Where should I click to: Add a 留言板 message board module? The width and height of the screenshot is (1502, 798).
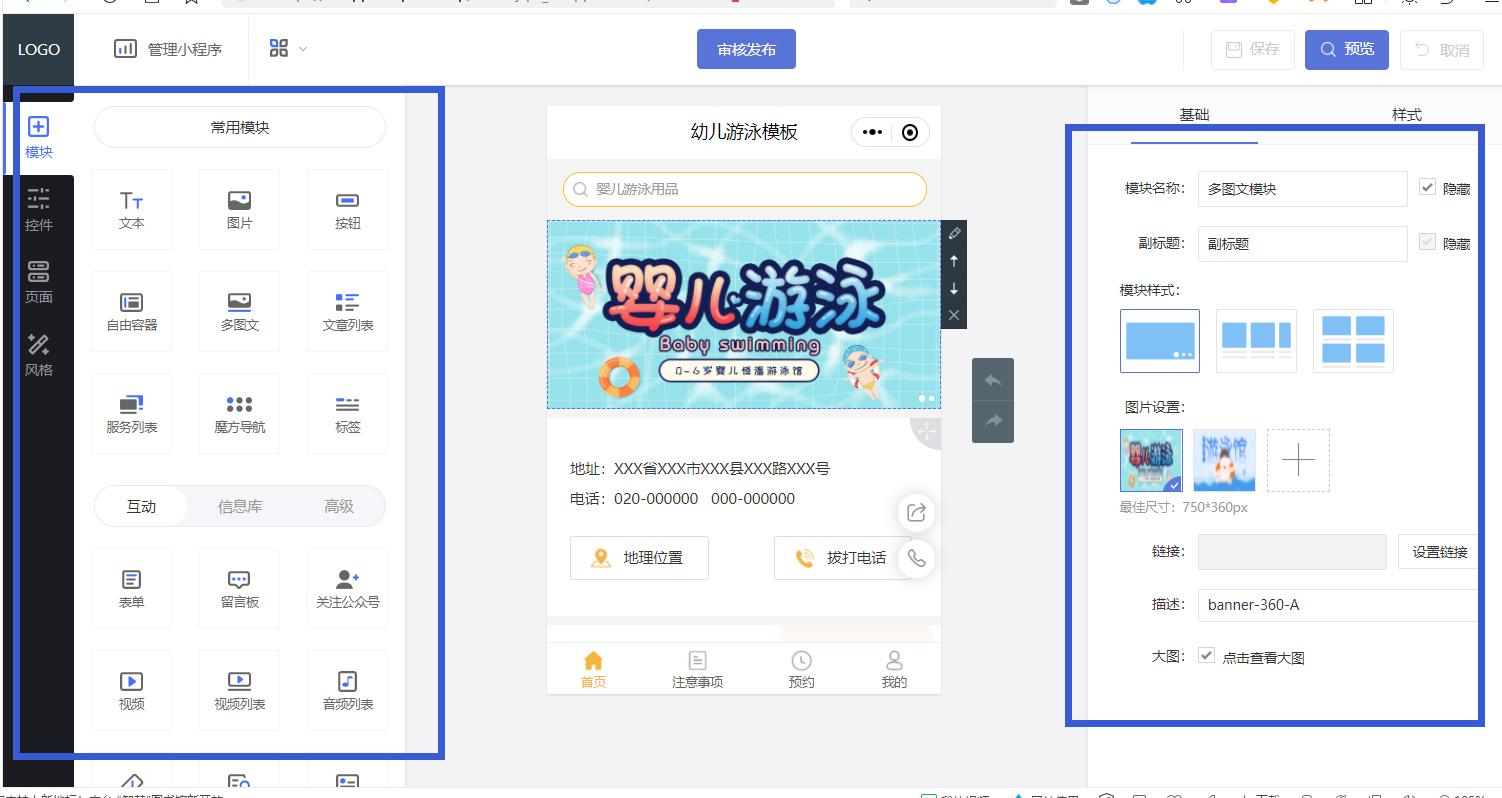pos(239,588)
